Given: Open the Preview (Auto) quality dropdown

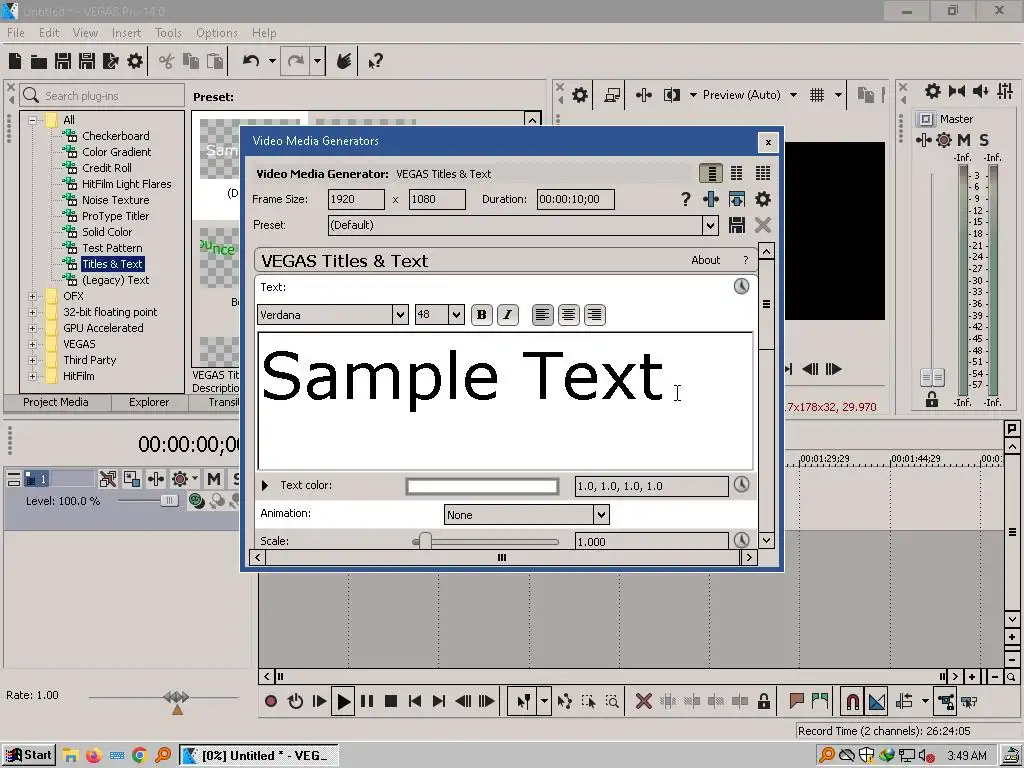Looking at the screenshot, I should pyautogui.click(x=793, y=95).
